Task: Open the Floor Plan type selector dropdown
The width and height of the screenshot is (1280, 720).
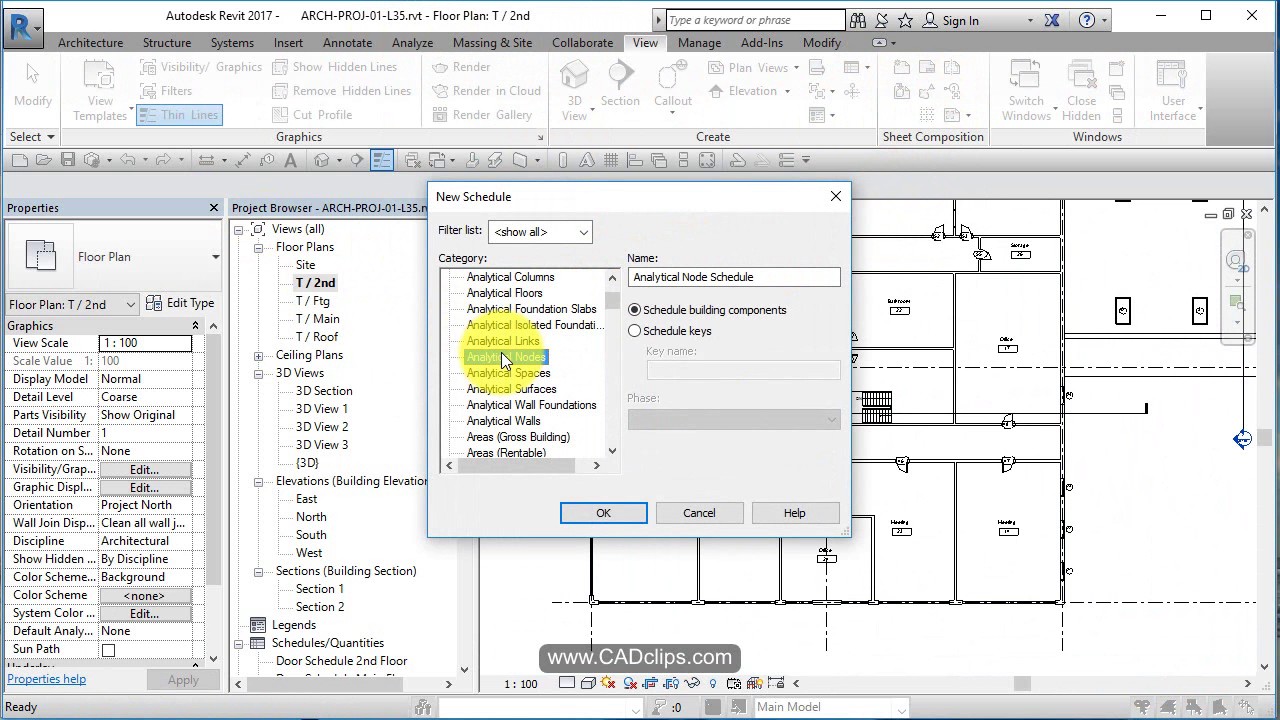Action: [x=215, y=257]
